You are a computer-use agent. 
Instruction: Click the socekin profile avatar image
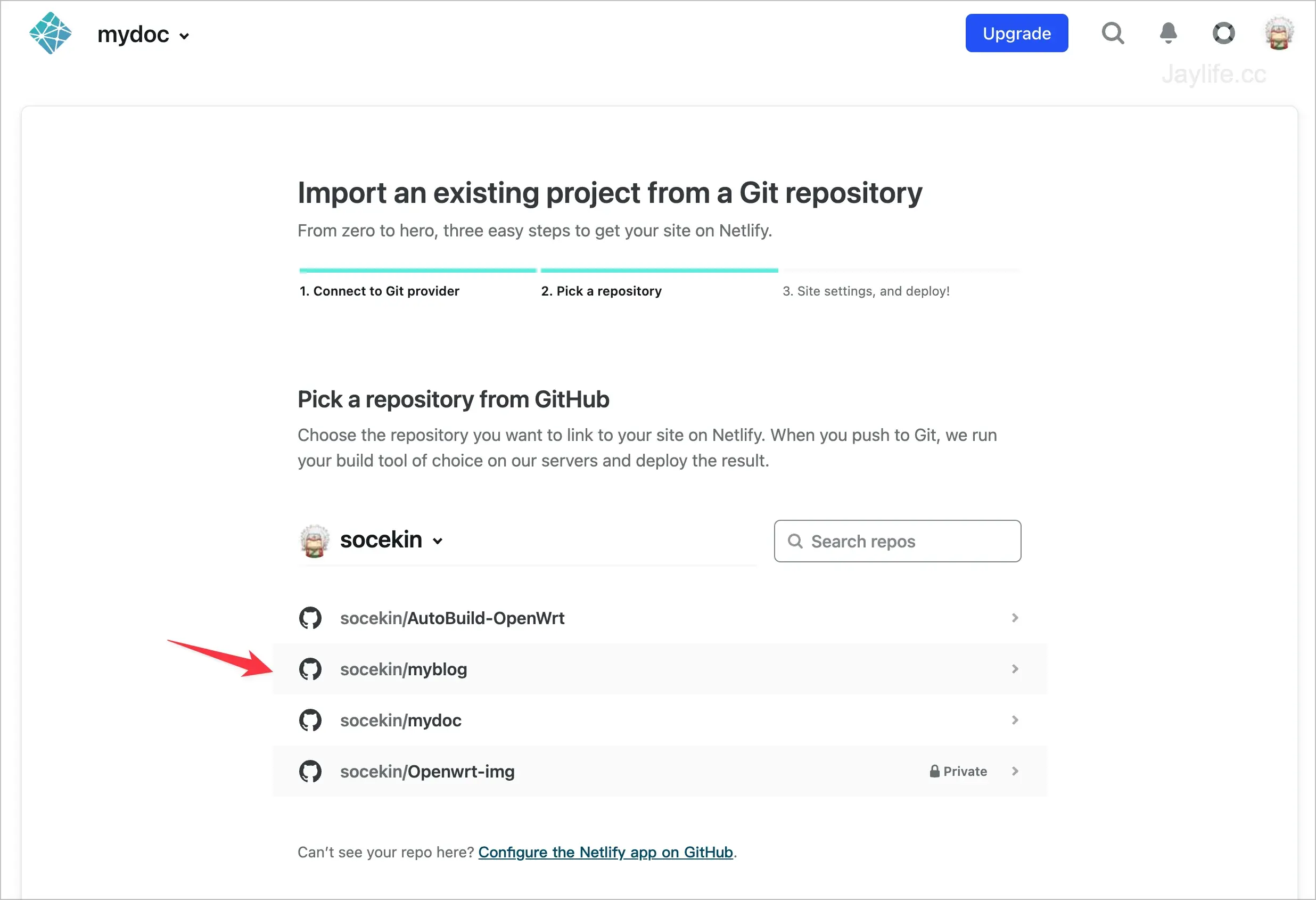click(x=315, y=541)
